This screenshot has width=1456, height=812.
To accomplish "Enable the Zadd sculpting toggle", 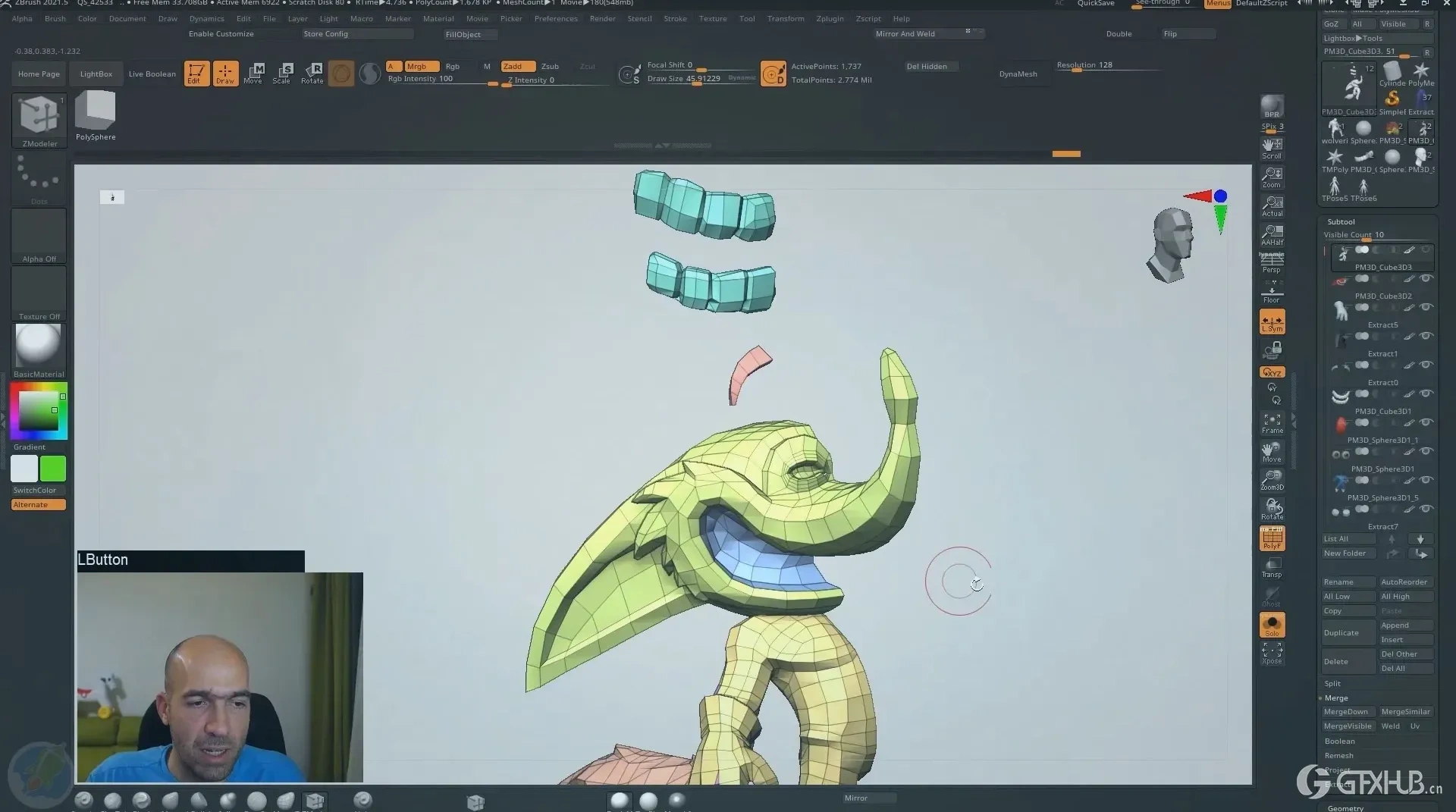I will (x=517, y=66).
